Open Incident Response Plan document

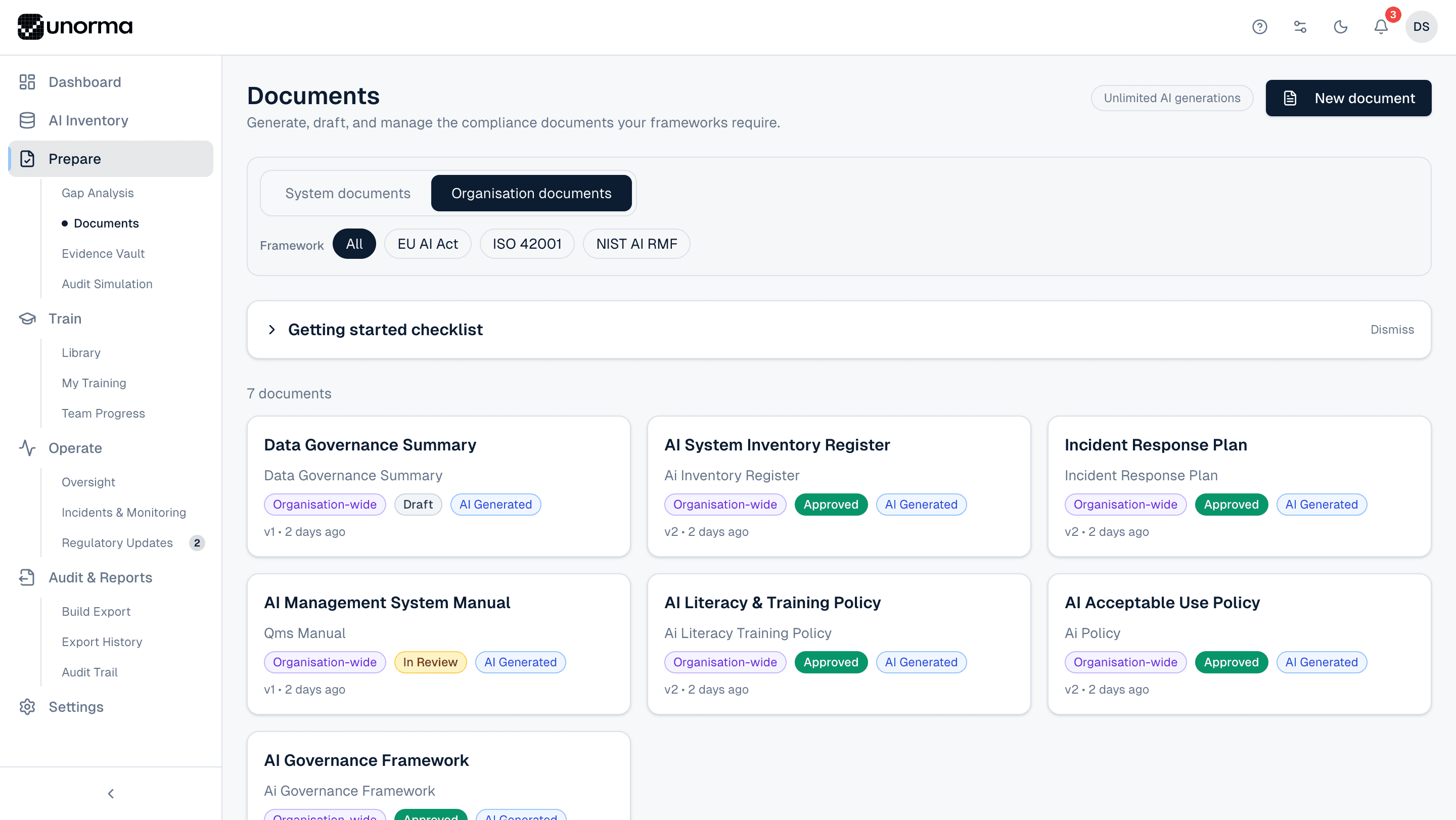pyautogui.click(x=1239, y=486)
